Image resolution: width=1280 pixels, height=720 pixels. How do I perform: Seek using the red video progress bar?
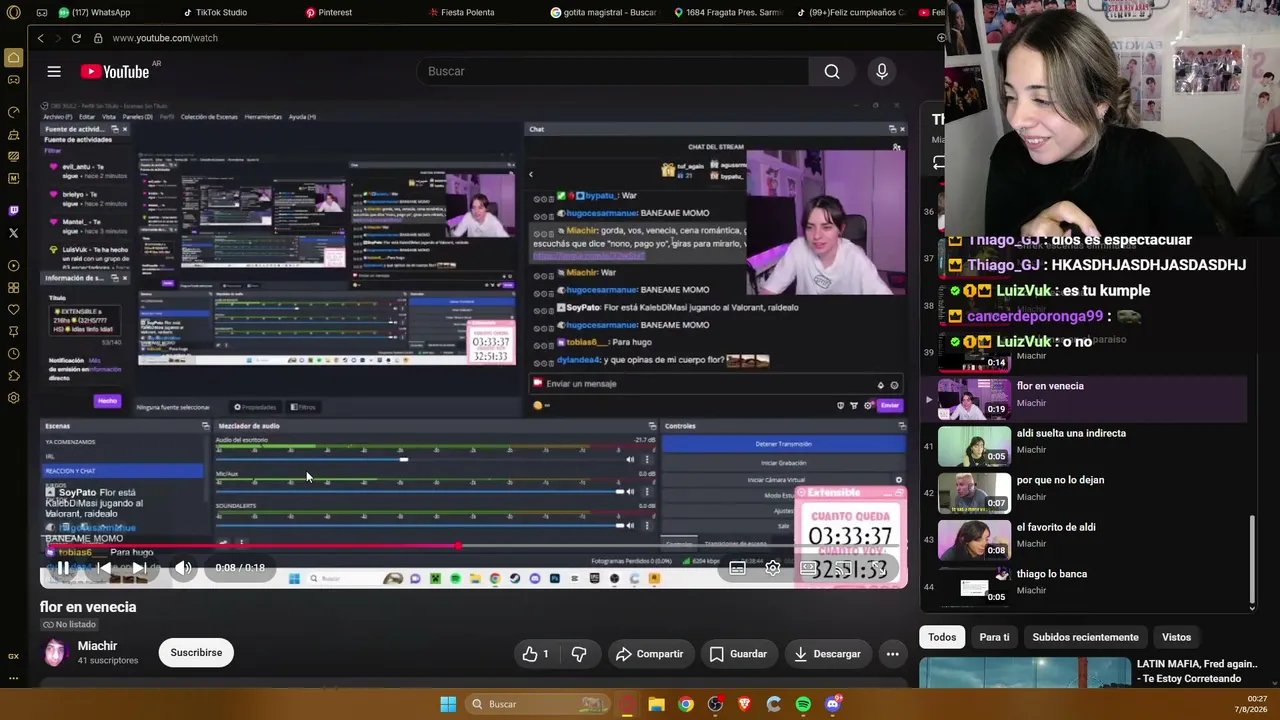[474, 546]
